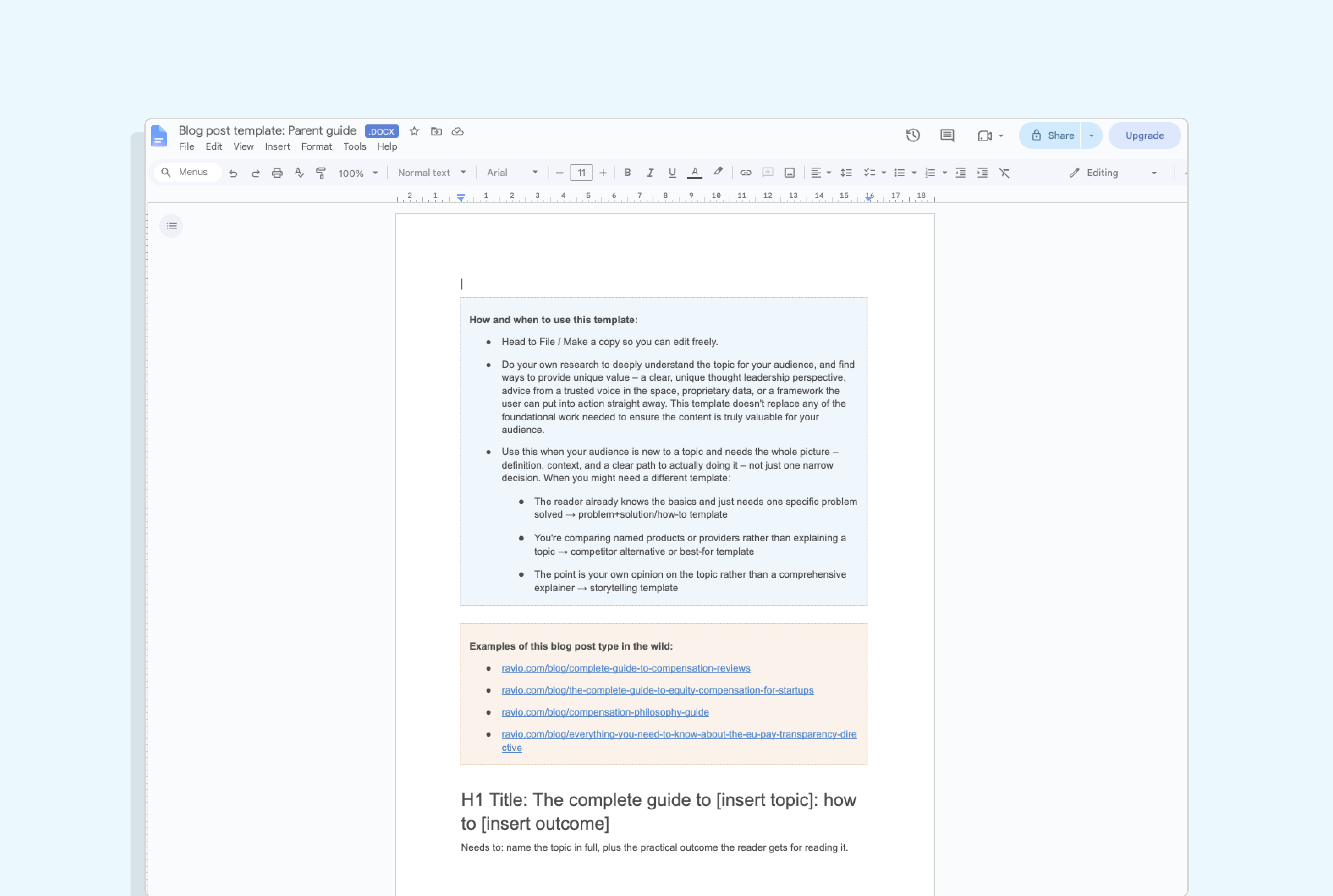Open the move to folder icon
Viewport: 1333px width, 896px height.
(x=436, y=131)
